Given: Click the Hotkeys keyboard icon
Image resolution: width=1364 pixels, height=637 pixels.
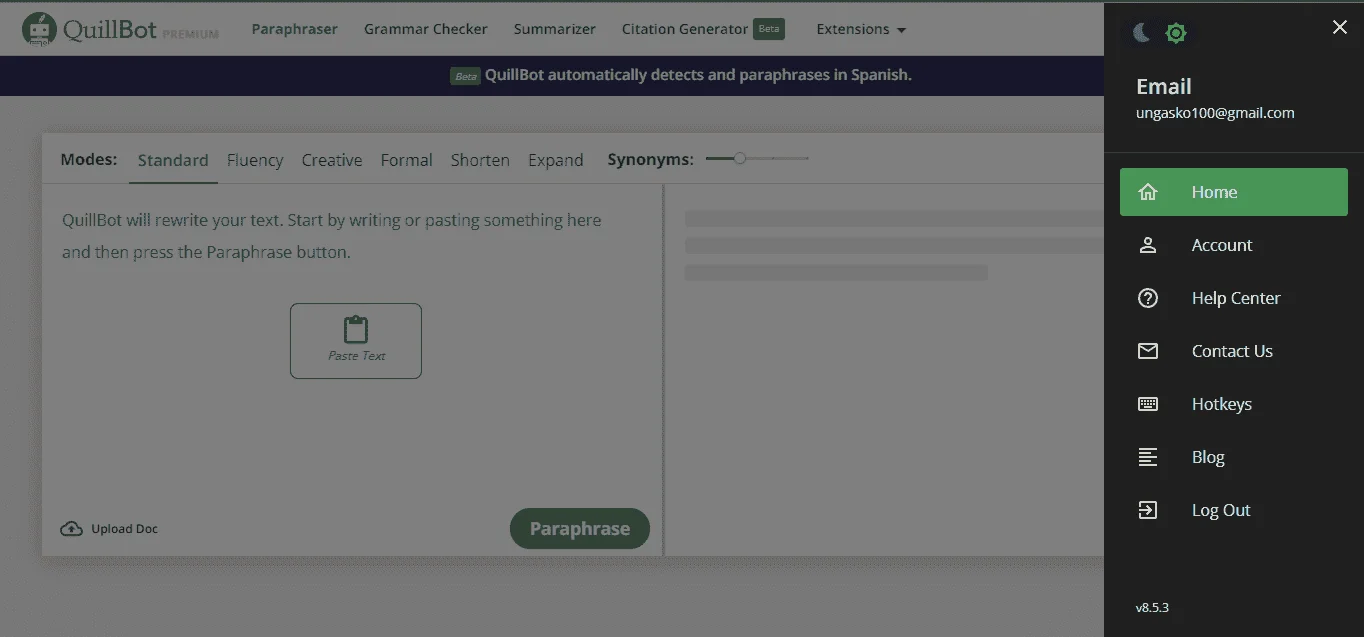Looking at the screenshot, I should coord(1148,404).
